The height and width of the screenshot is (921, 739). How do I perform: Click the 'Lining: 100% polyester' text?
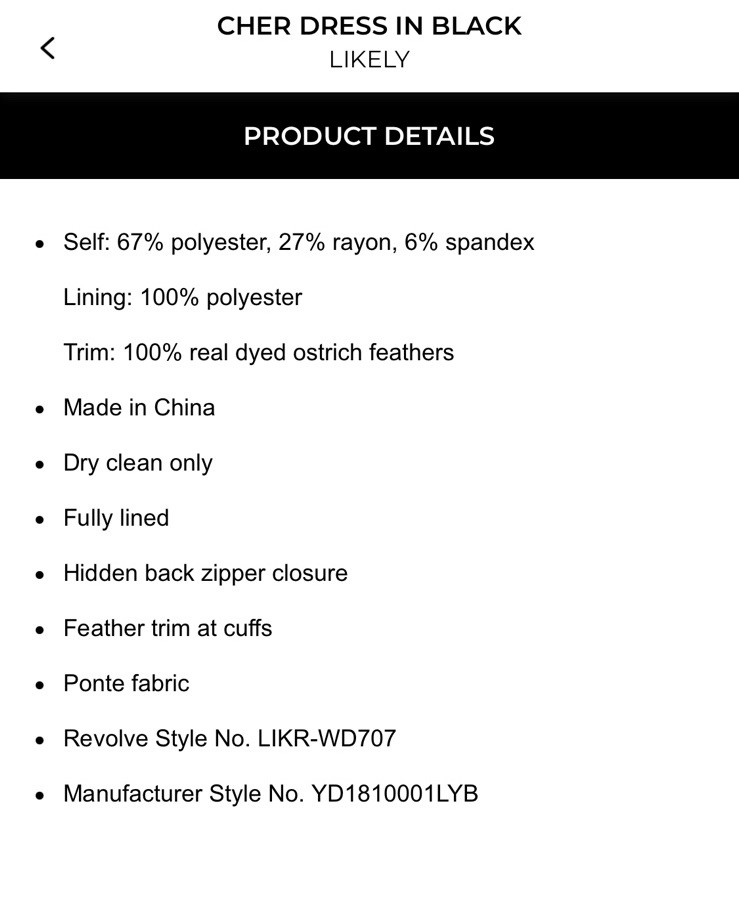click(182, 297)
